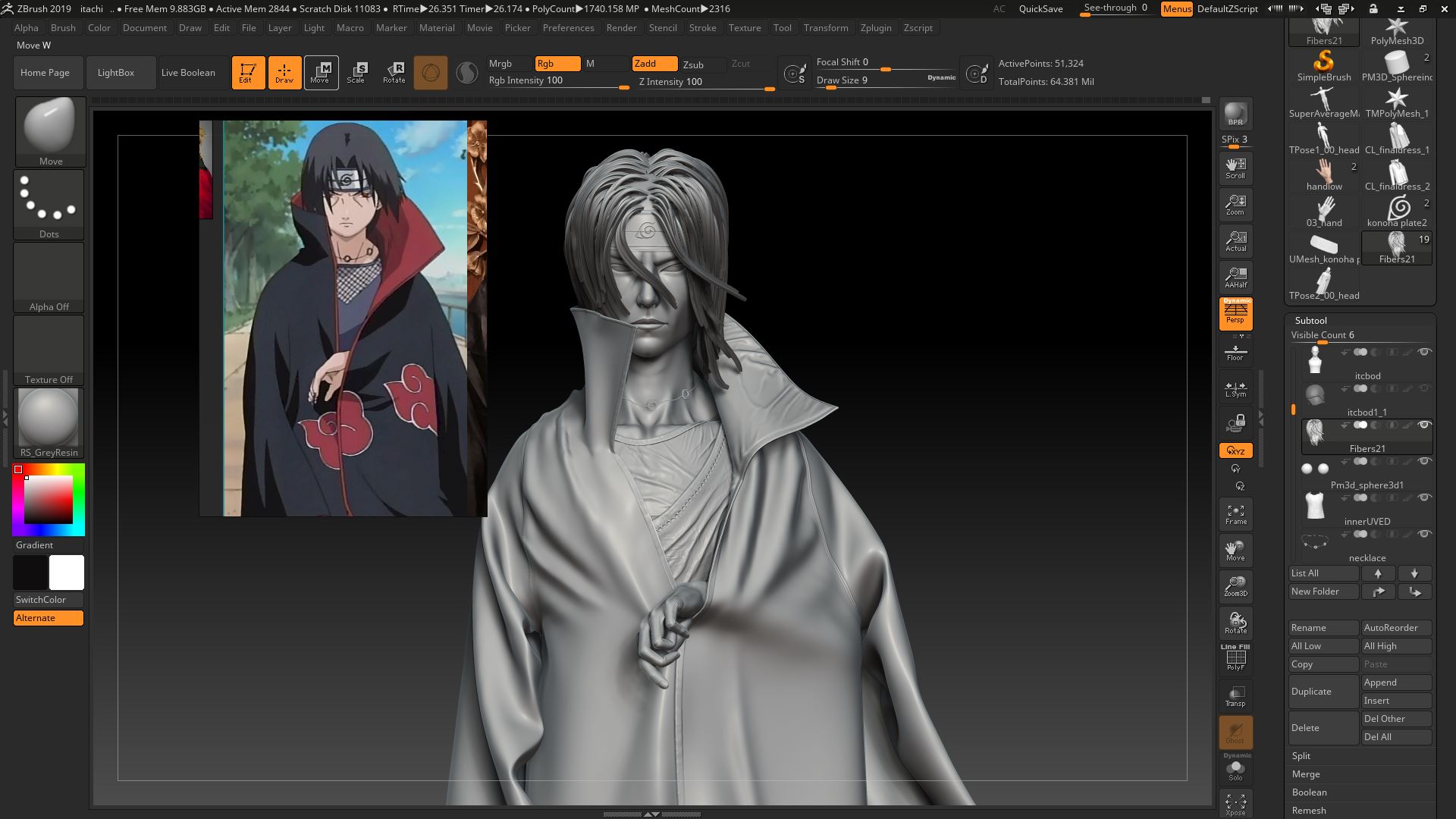Toggle the Persp perspective button

1235,313
